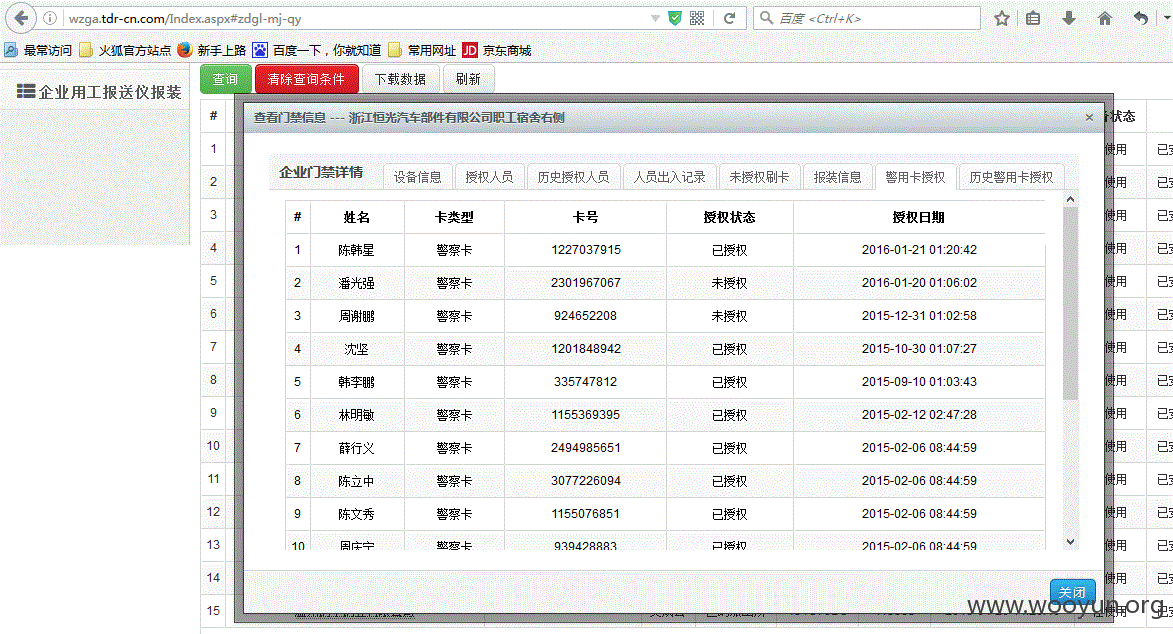This screenshot has width=1173, height=634.
Task: Click the 刷新 button
Action: click(468, 79)
